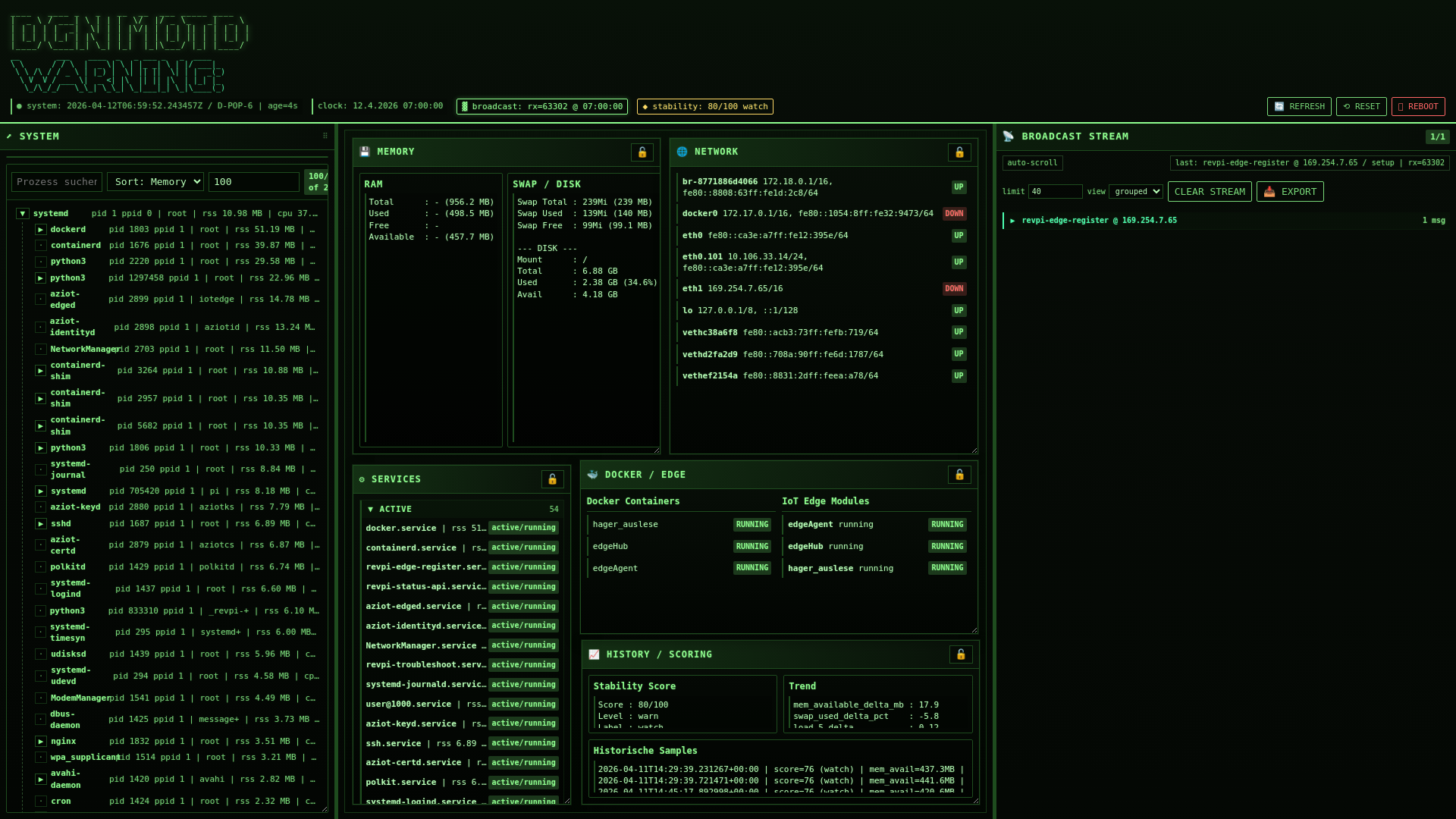Toggle the Docker / Edge panel lock
This screenshot has height=819, width=1456.
coord(959,475)
